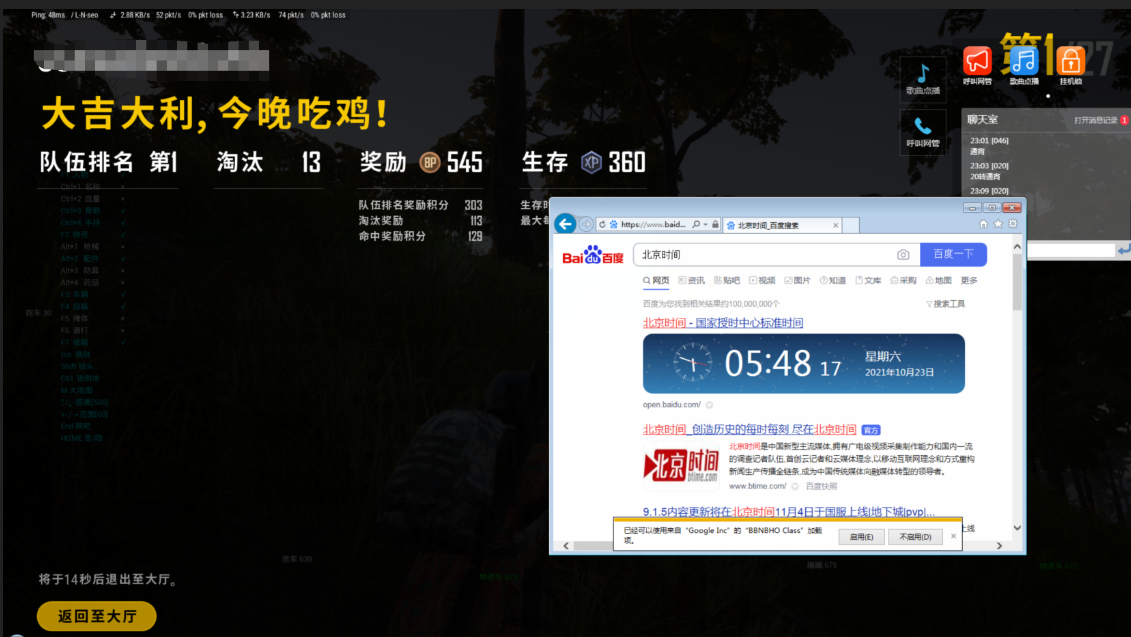The image size is (1131, 637).
Task: Click the 歌曲点播 music note tile
Action: click(x=923, y=79)
